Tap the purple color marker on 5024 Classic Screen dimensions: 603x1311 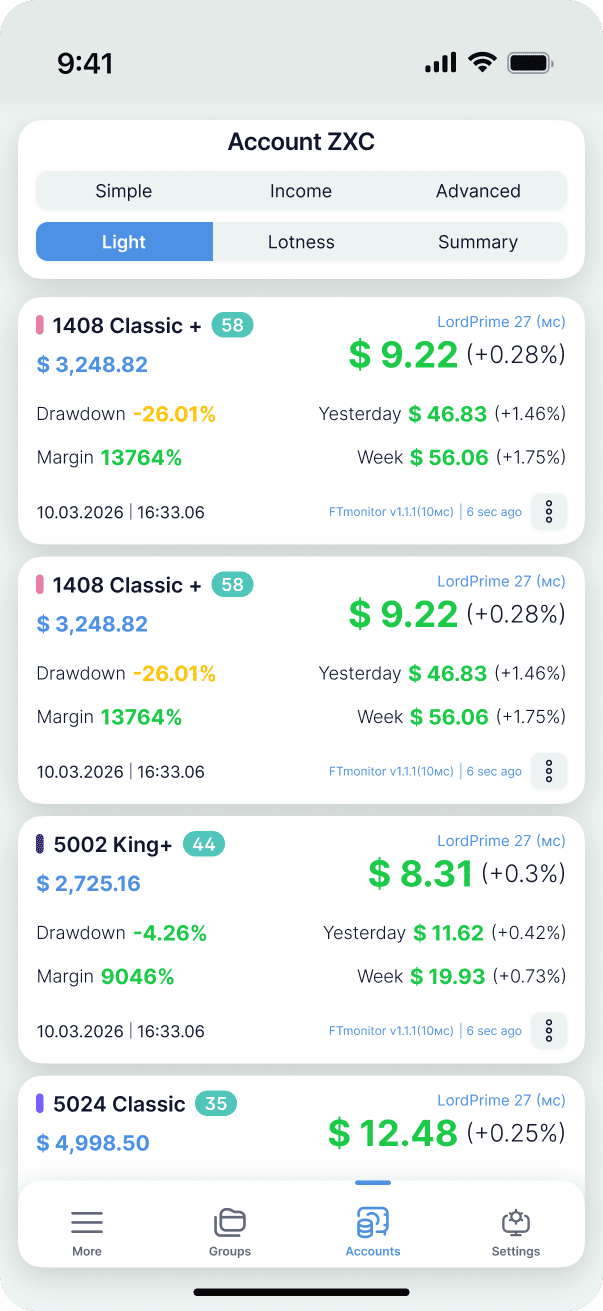(x=41, y=1104)
